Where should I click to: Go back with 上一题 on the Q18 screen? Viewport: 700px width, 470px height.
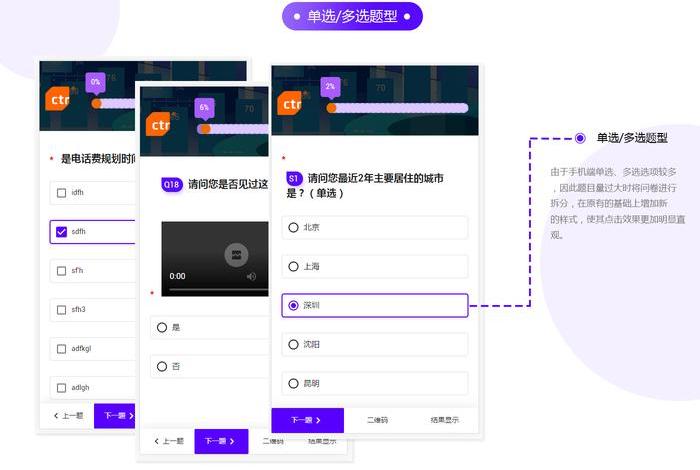point(168,441)
